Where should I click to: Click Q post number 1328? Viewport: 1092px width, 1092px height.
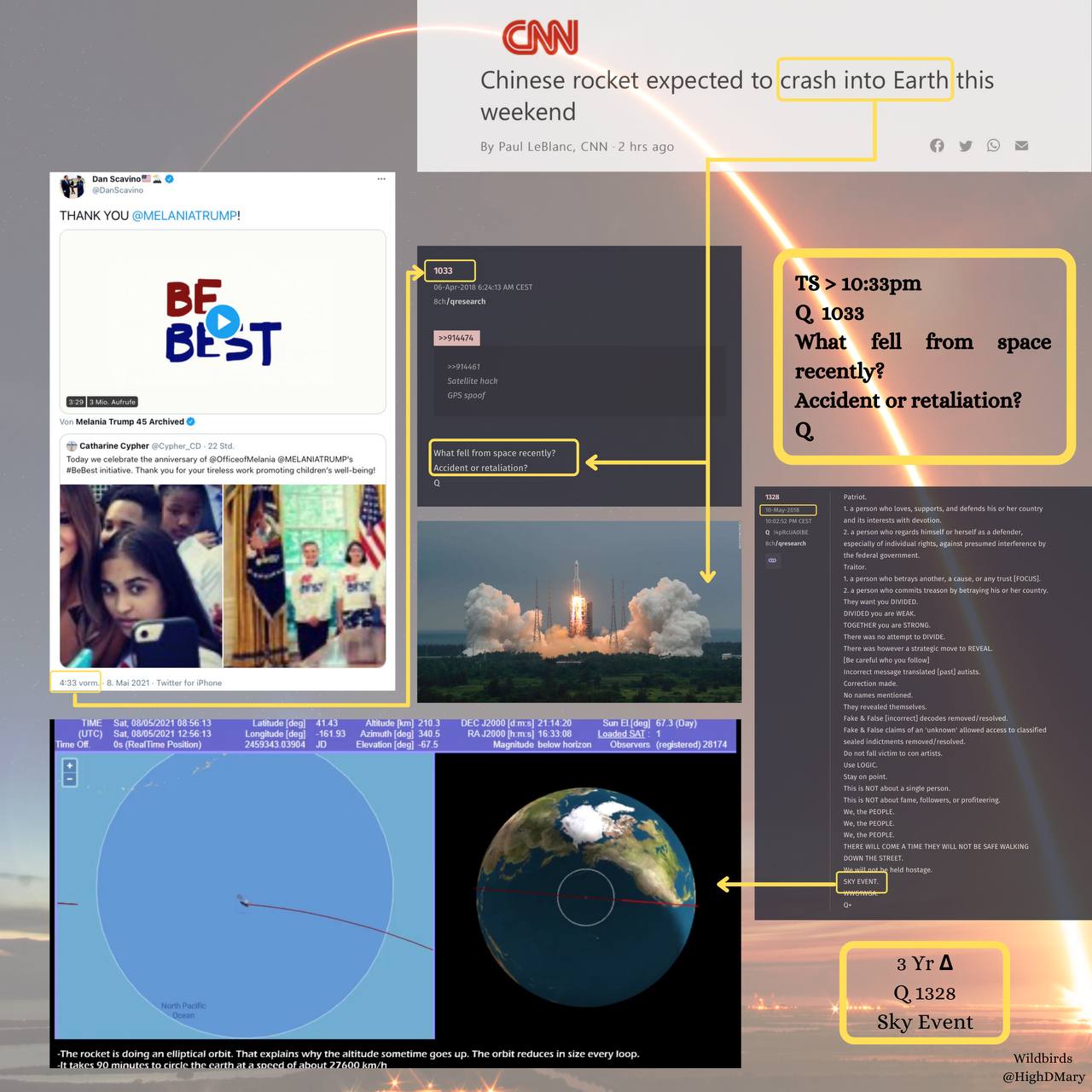pos(772,497)
